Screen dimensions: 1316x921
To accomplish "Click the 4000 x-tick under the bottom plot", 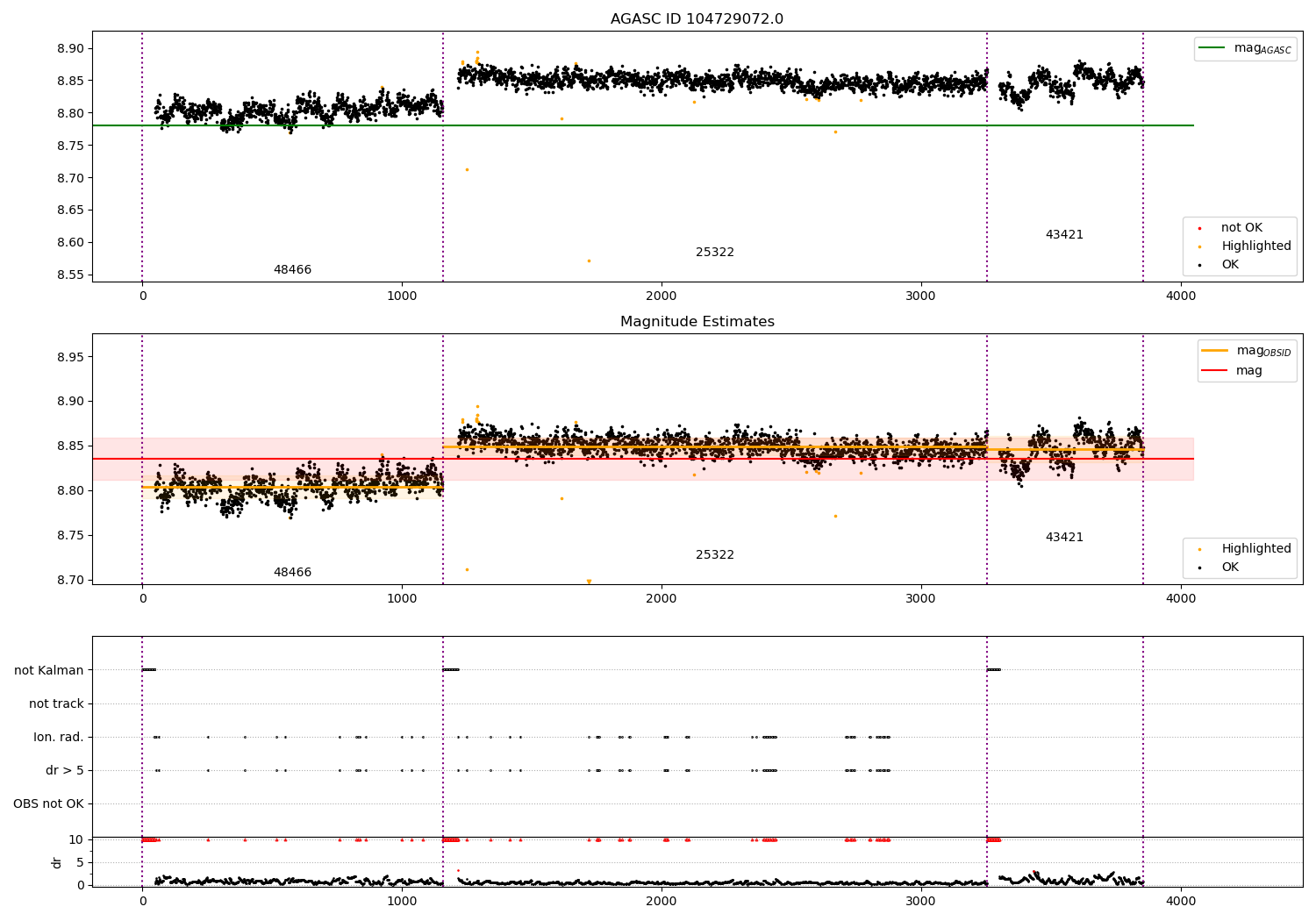I will click(x=1181, y=901).
